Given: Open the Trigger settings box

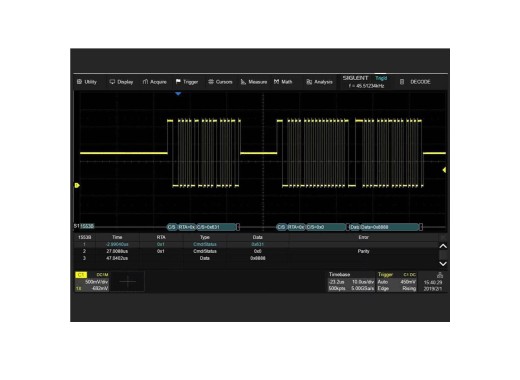Looking at the screenshot, I should click(397, 282).
